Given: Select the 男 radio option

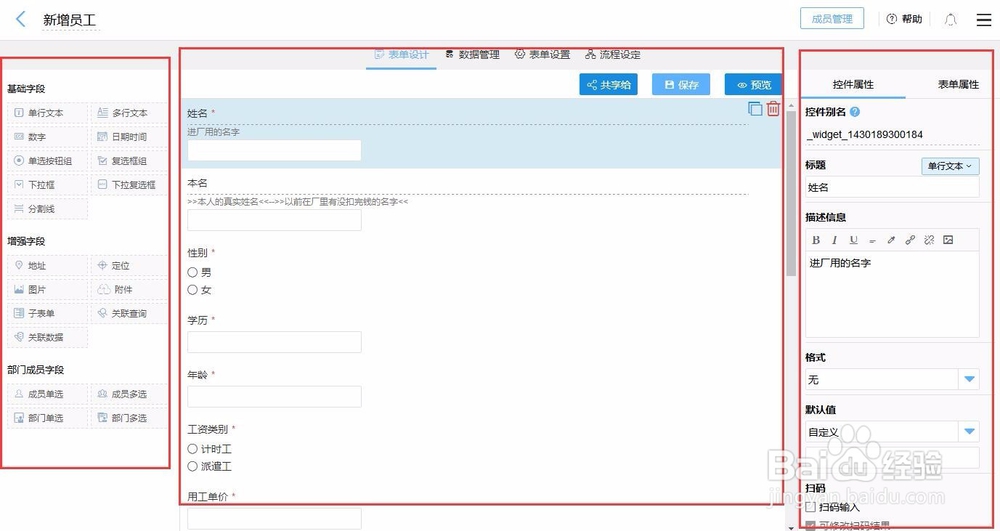Looking at the screenshot, I should tap(193, 272).
